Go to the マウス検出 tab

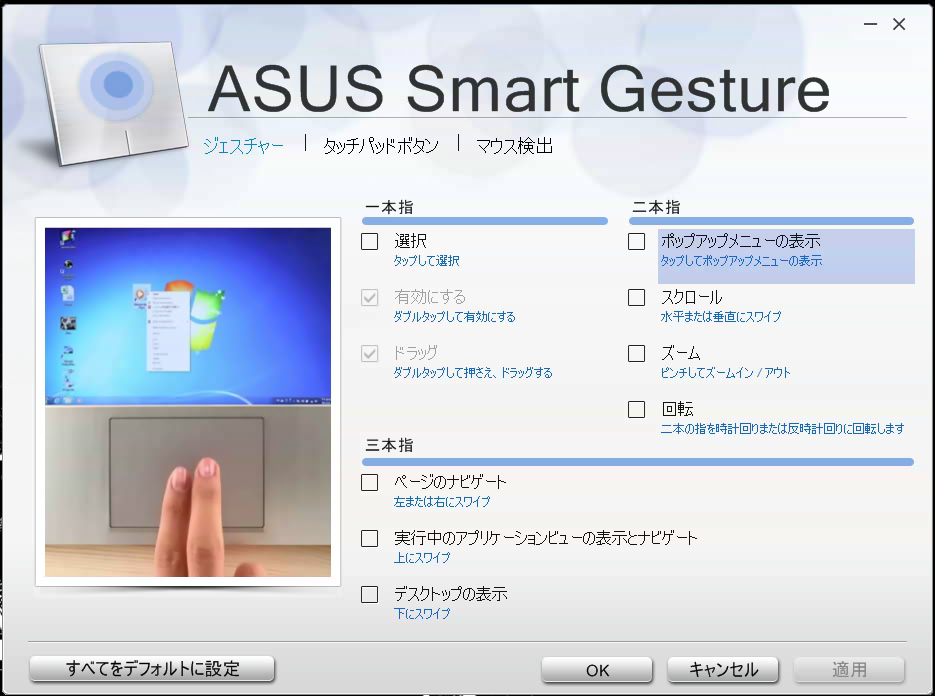point(514,146)
